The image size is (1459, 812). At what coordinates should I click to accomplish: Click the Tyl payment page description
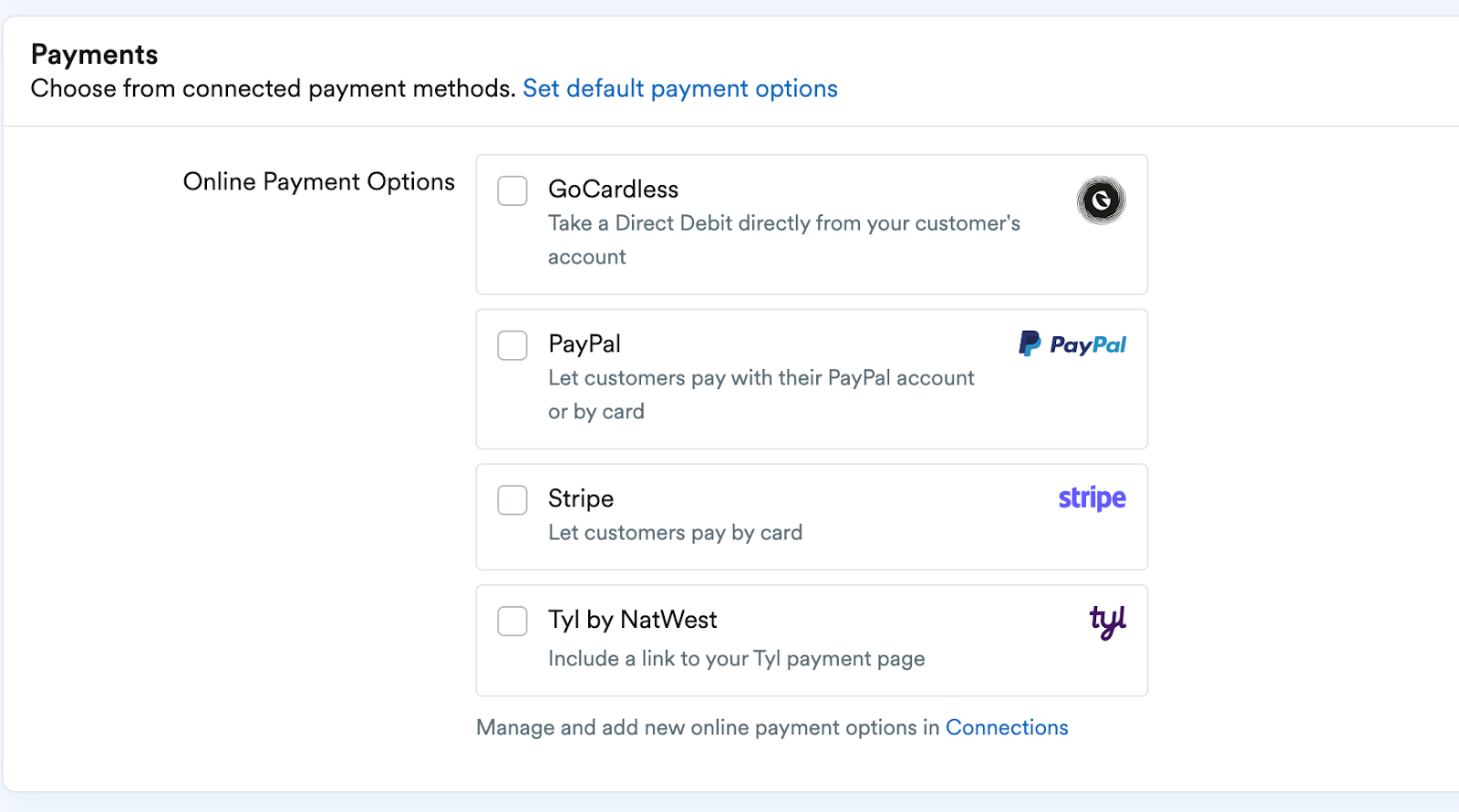coord(735,658)
